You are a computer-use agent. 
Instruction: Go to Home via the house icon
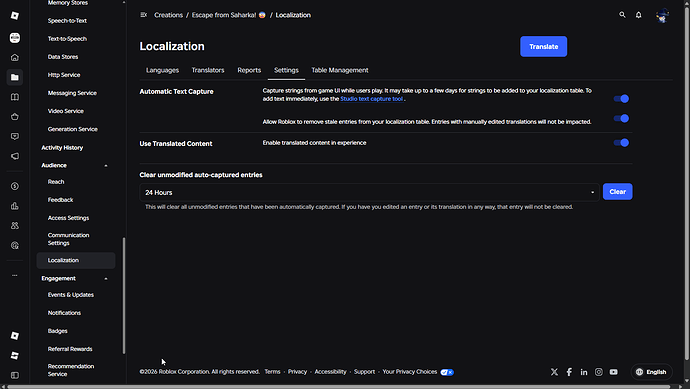pos(15,57)
